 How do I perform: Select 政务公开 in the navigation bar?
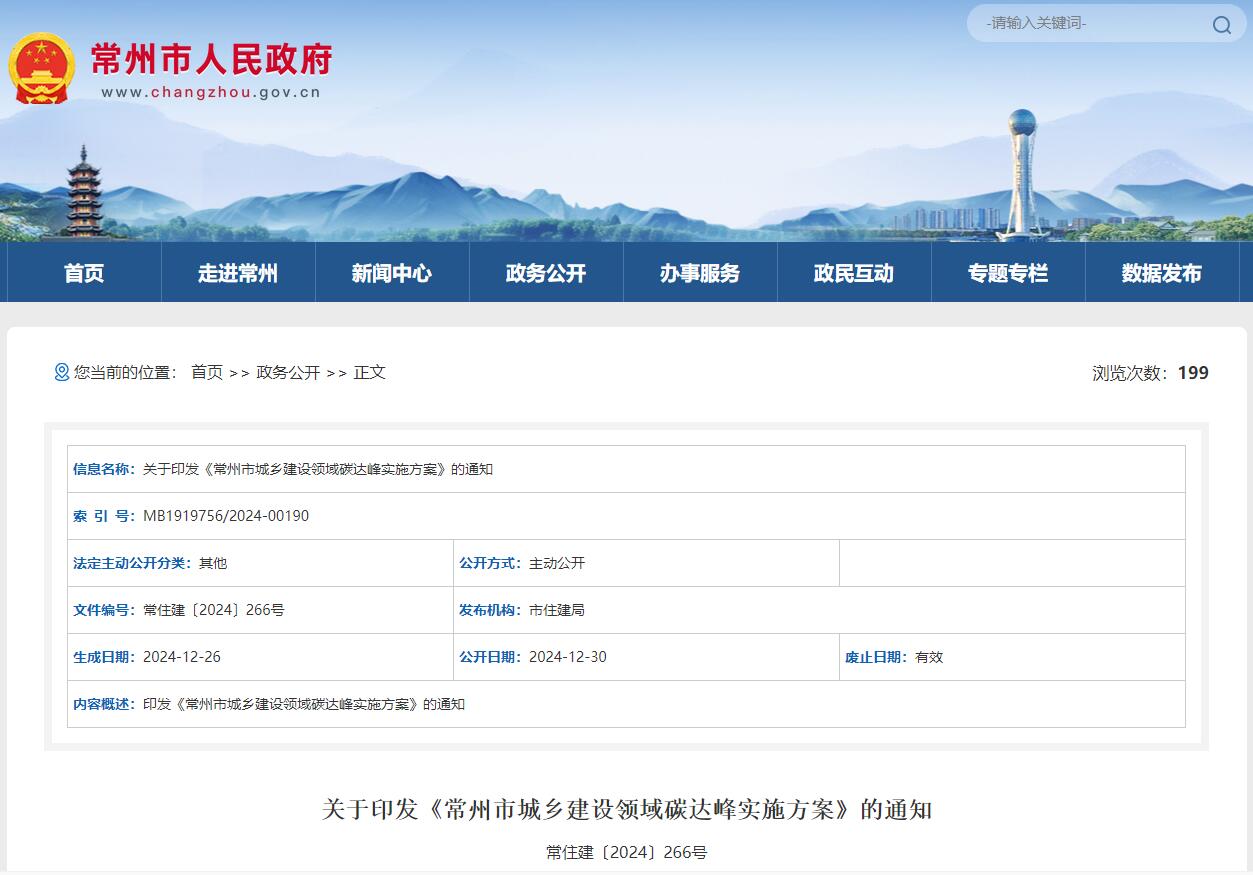[x=546, y=273]
